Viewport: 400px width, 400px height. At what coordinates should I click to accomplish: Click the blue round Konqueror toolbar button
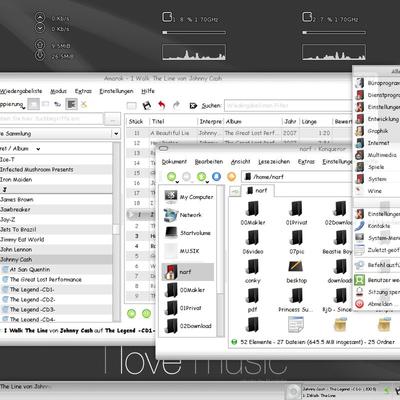pyautogui.click(x=216, y=176)
